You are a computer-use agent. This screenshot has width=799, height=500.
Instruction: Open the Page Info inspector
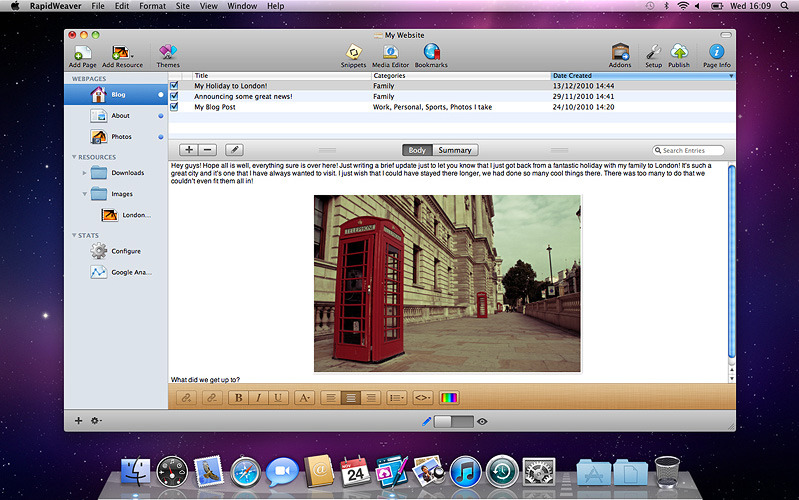(716, 53)
